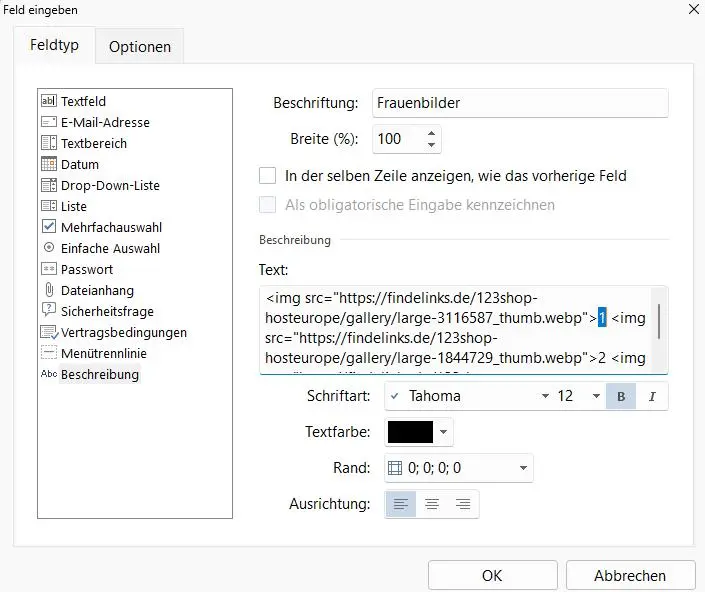
Task: Select the Sicherheitsfrage question icon
Action: click(x=48, y=311)
